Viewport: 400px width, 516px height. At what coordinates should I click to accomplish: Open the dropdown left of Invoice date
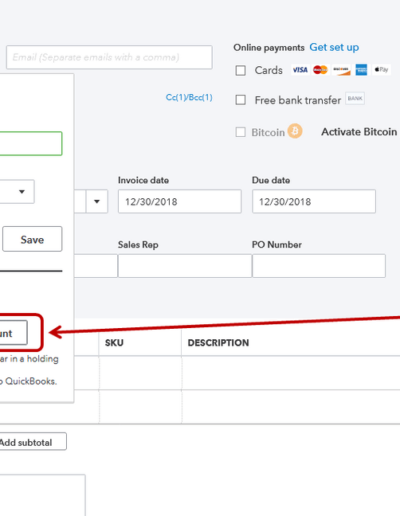tap(97, 201)
